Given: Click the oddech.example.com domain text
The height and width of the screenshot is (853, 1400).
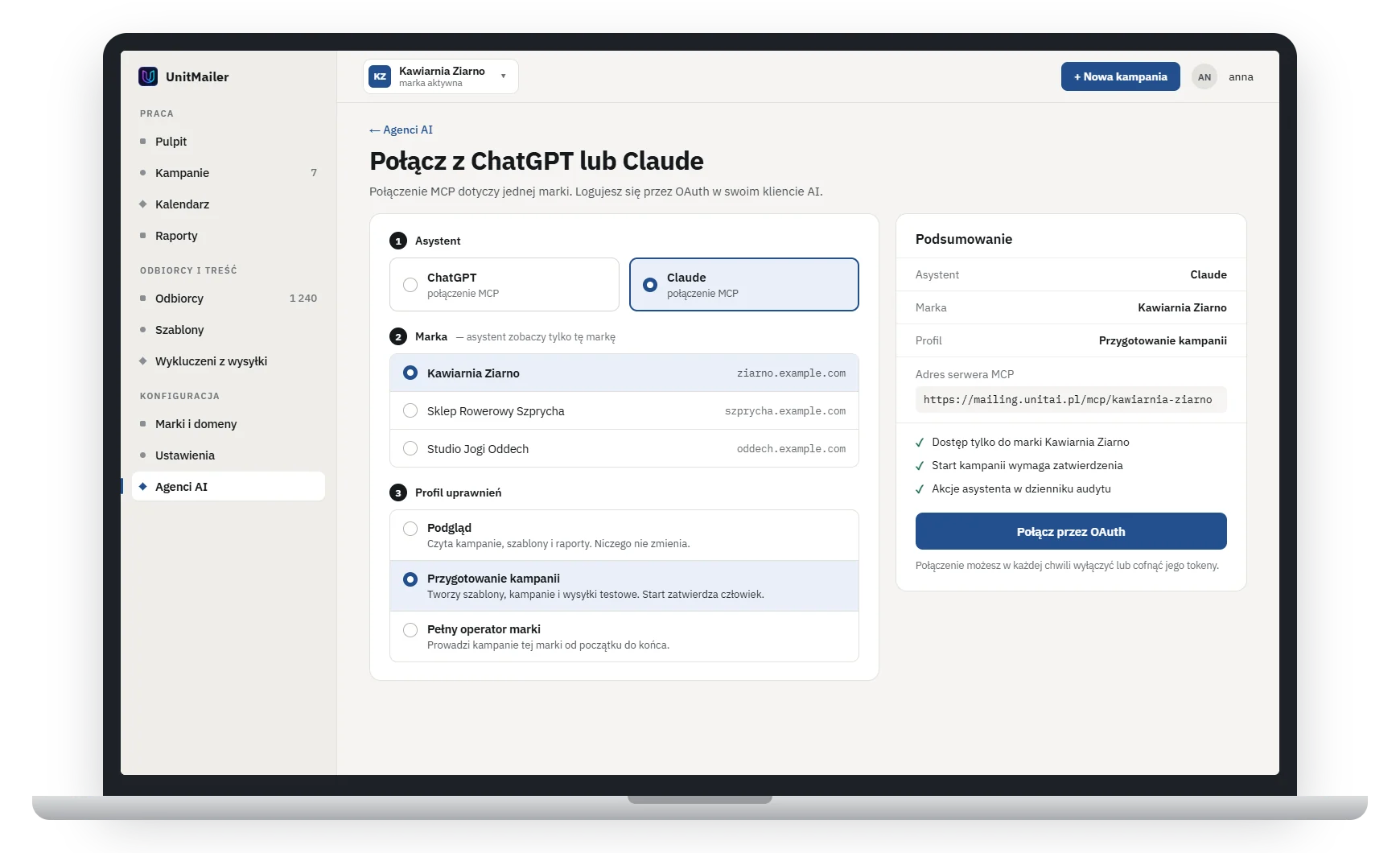Looking at the screenshot, I should coord(791,449).
